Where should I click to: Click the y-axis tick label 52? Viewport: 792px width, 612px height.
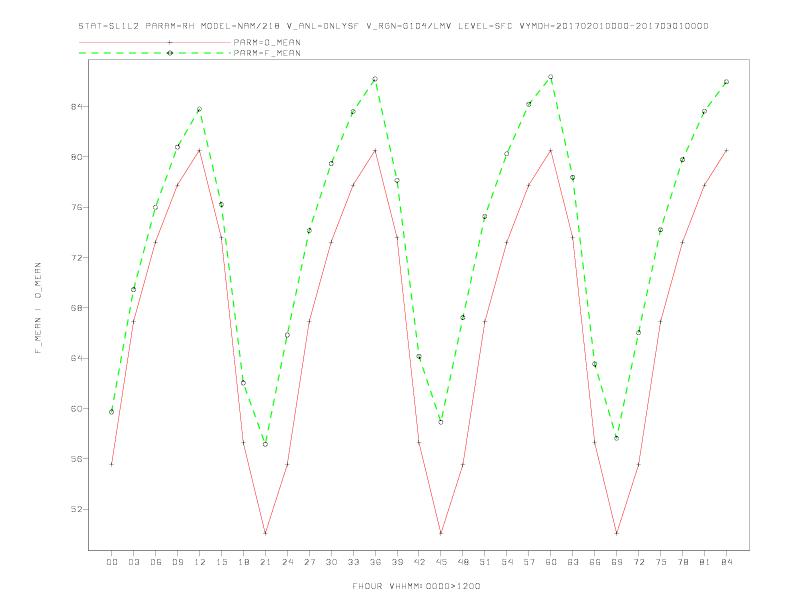pyautogui.click(x=76, y=509)
